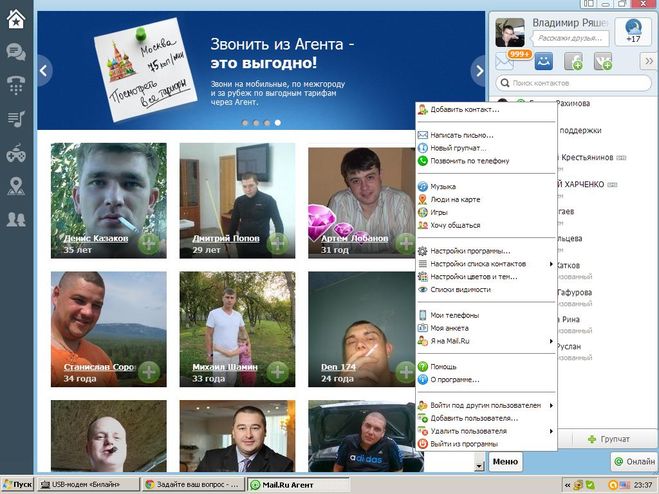Viewport: 659px width, 494px height.
Task: Add Дмитрий Попов with plus button
Action: tap(277, 243)
